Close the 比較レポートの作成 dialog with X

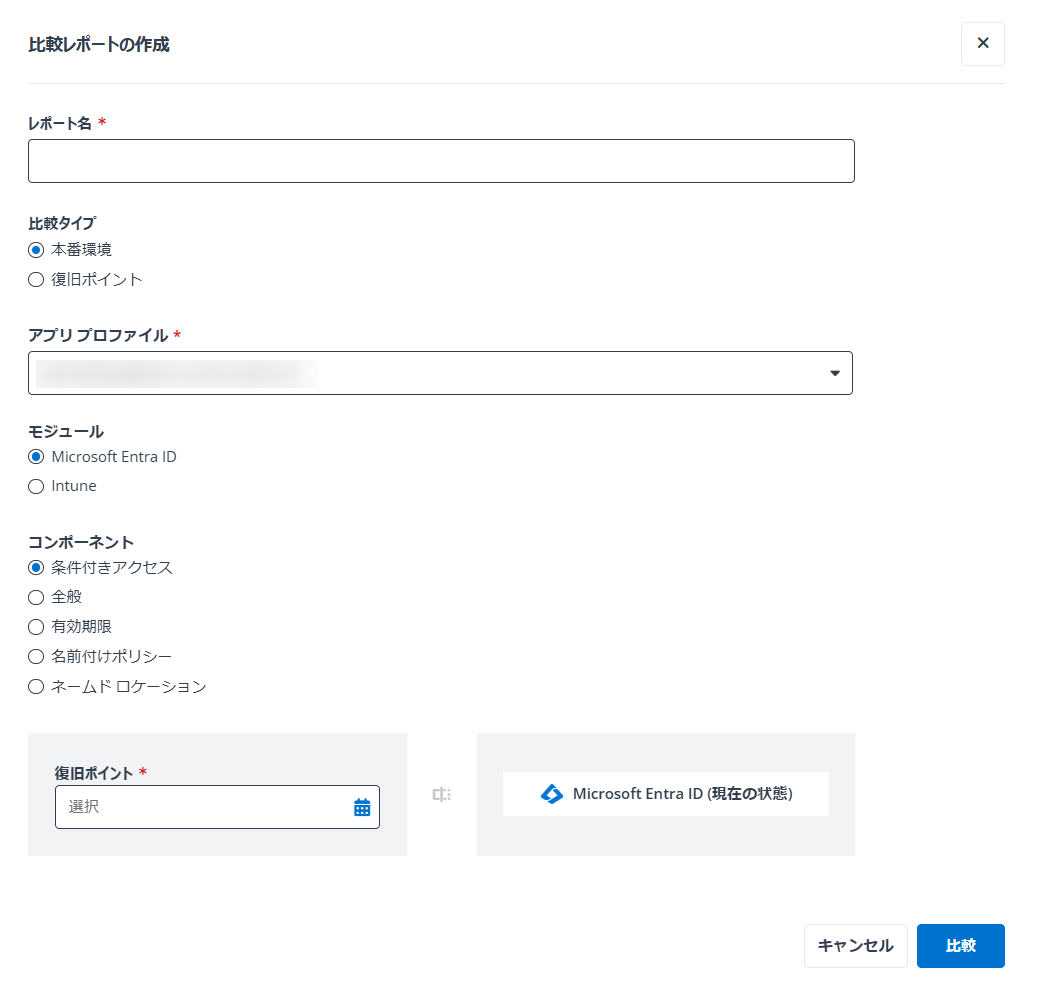tap(982, 44)
